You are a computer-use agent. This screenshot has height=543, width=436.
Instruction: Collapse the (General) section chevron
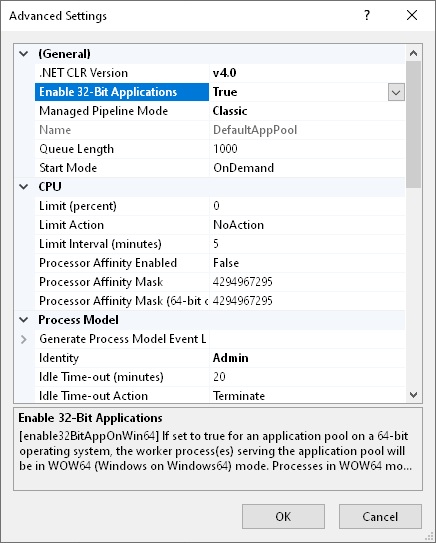coord(24,54)
